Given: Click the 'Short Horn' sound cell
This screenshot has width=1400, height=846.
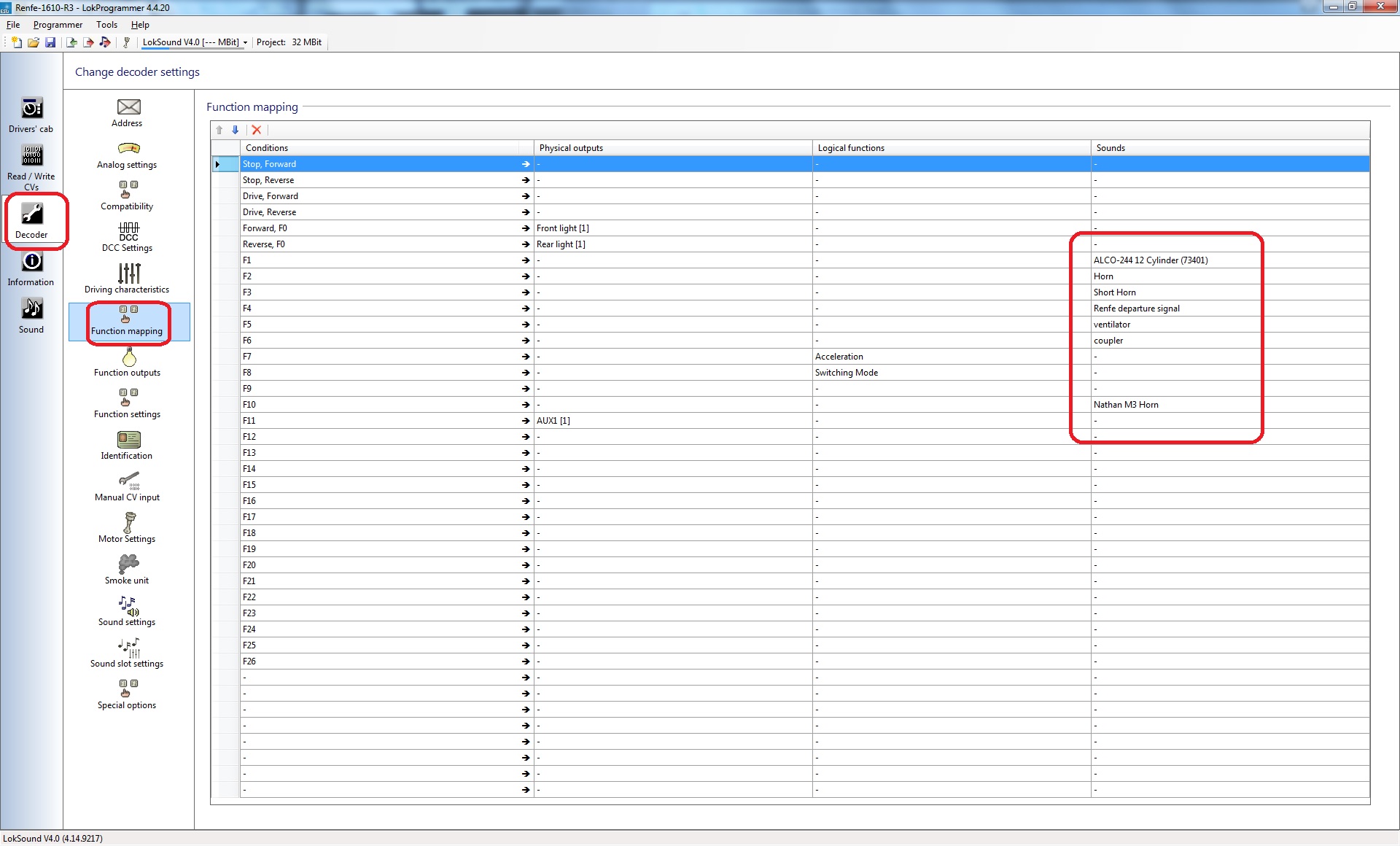Looking at the screenshot, I should 1230,292.
